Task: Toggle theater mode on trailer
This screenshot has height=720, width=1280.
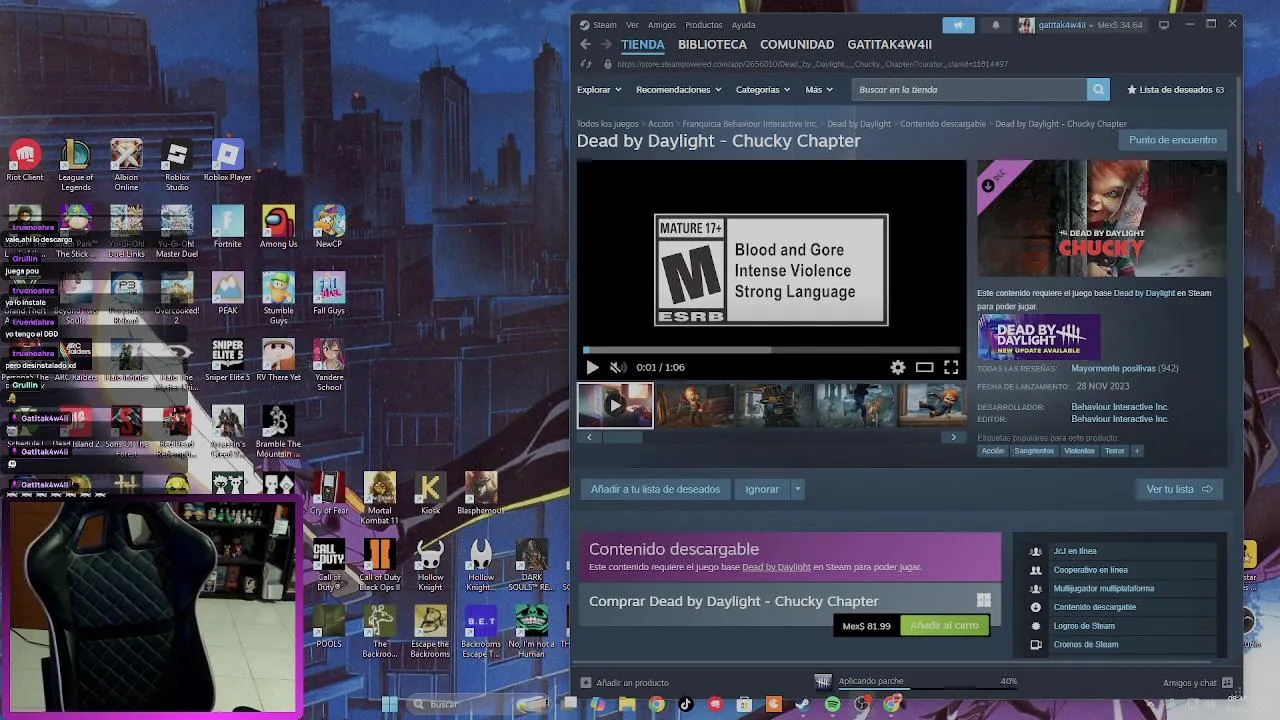Action: pyautogui.click(x=925, y=367)
